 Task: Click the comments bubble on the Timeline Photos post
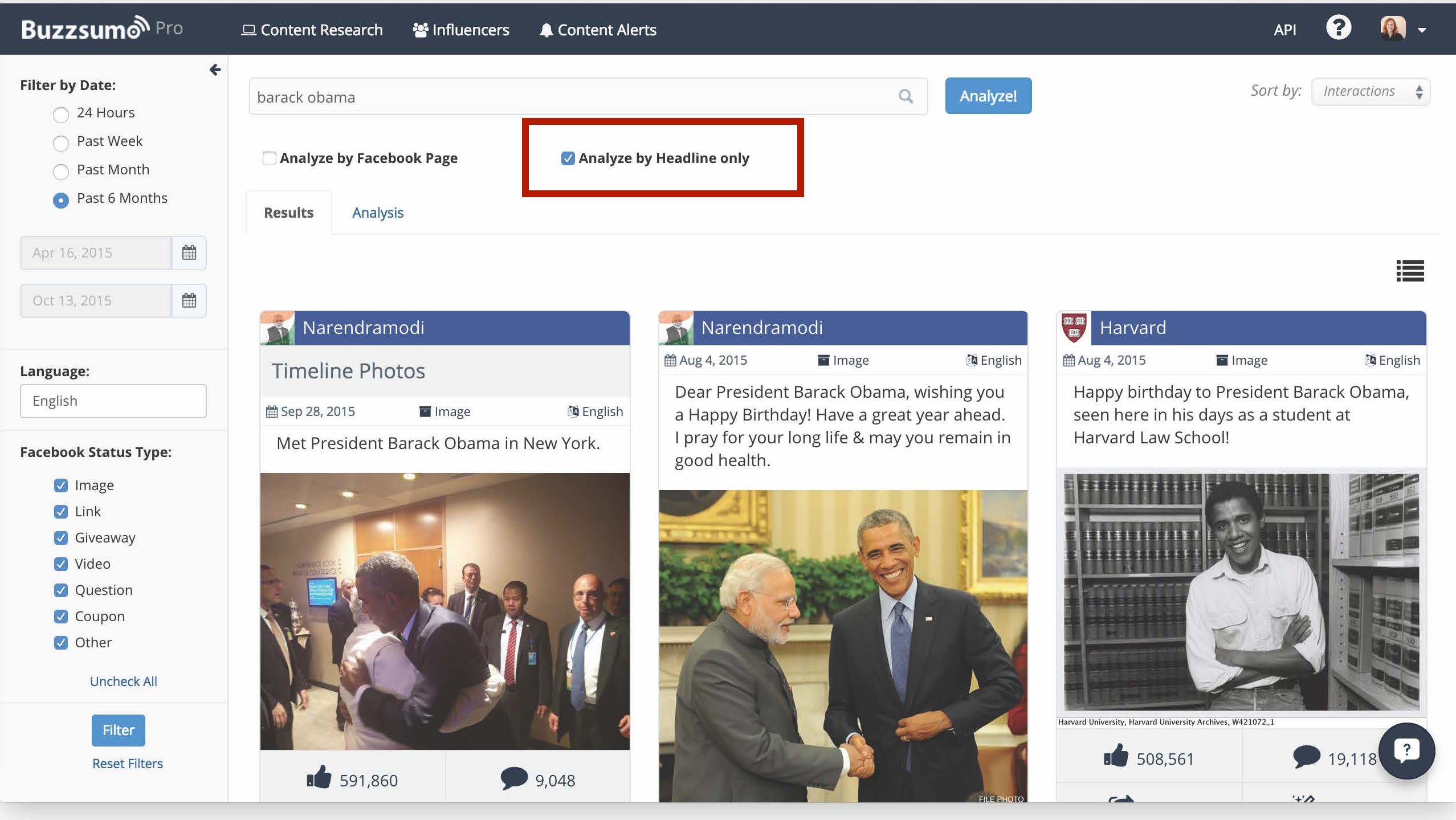(x=514, y=778)
